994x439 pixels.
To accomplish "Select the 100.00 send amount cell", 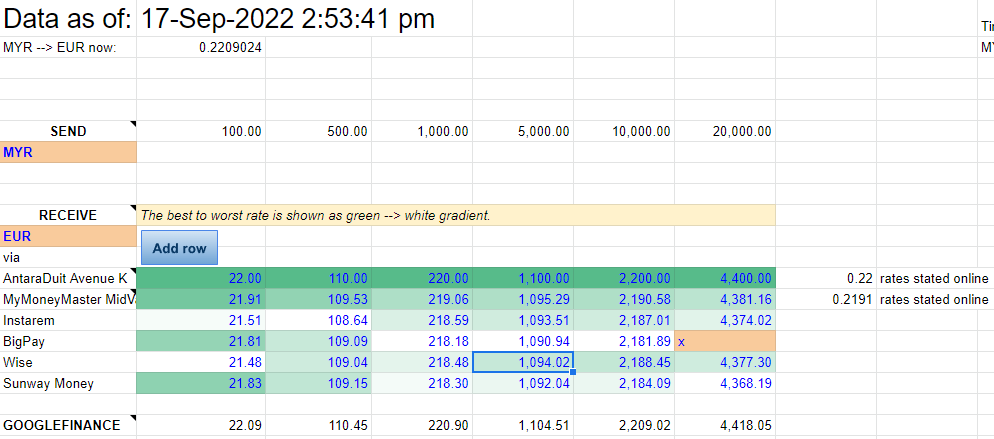I will tap(201, 131).
